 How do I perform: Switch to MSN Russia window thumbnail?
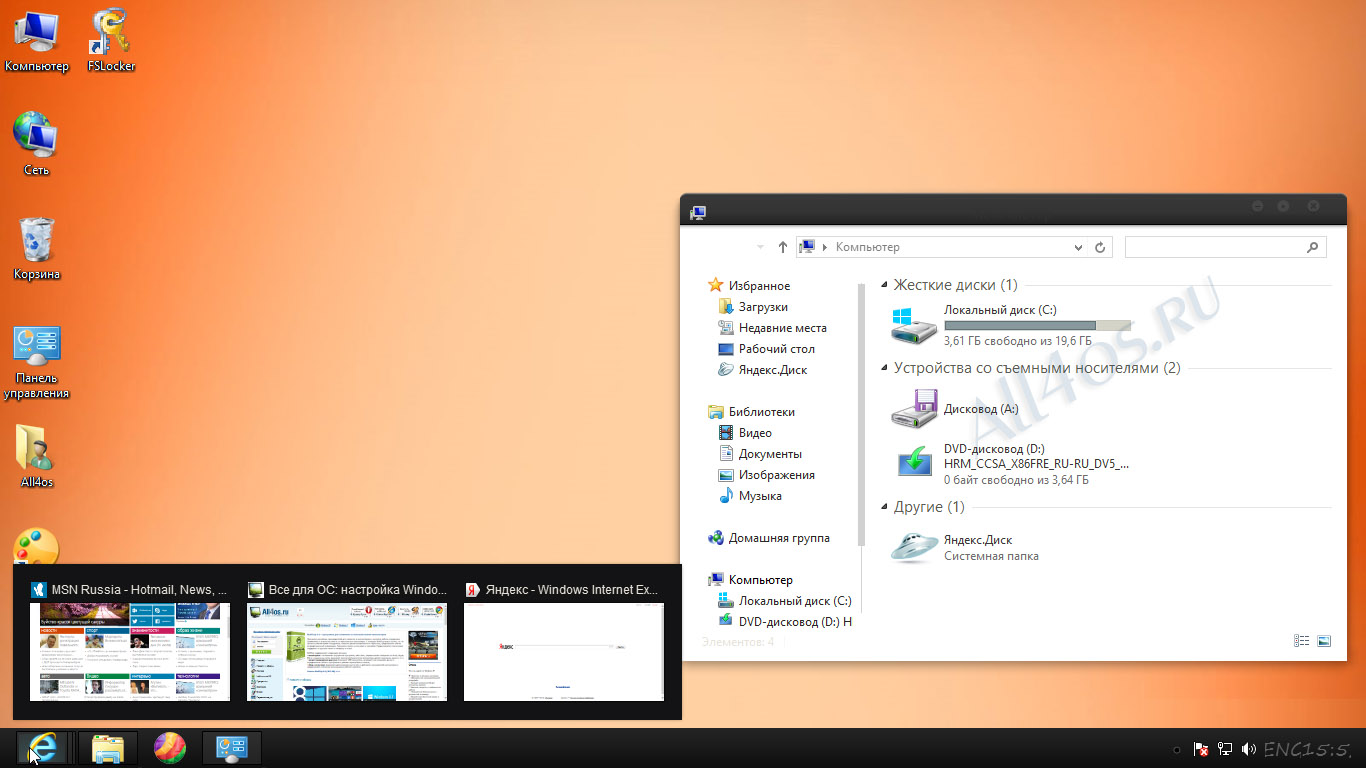click(130, 642)
